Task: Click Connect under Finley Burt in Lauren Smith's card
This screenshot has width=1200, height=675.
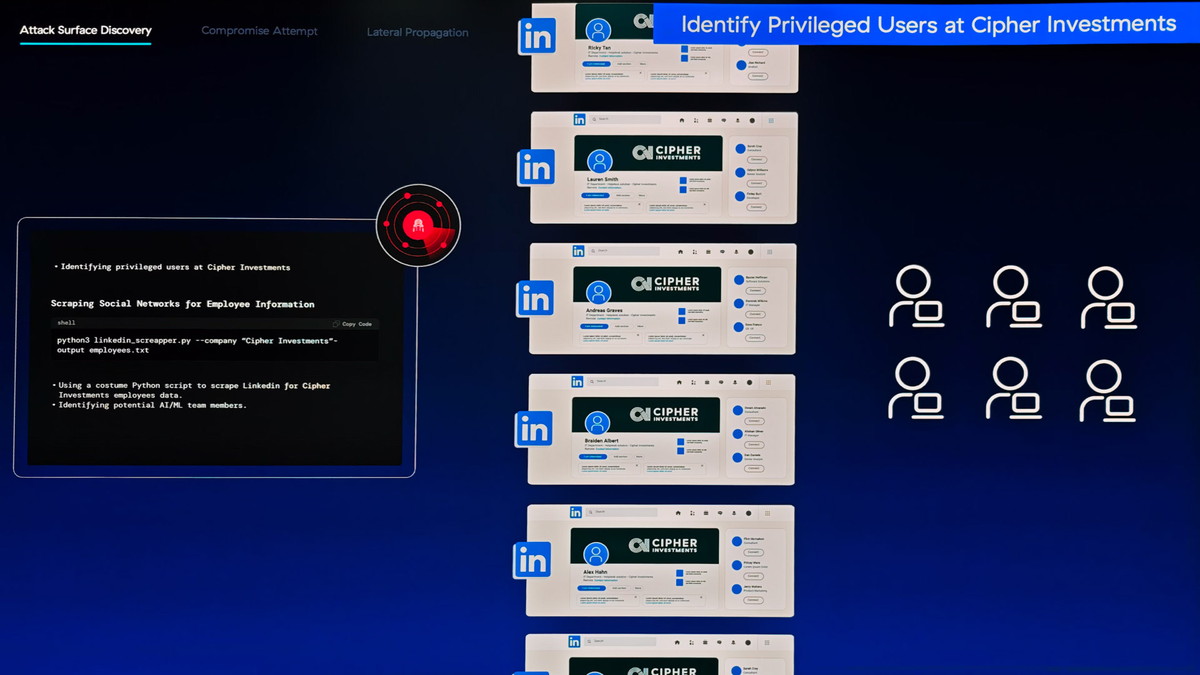Action: 756,207
